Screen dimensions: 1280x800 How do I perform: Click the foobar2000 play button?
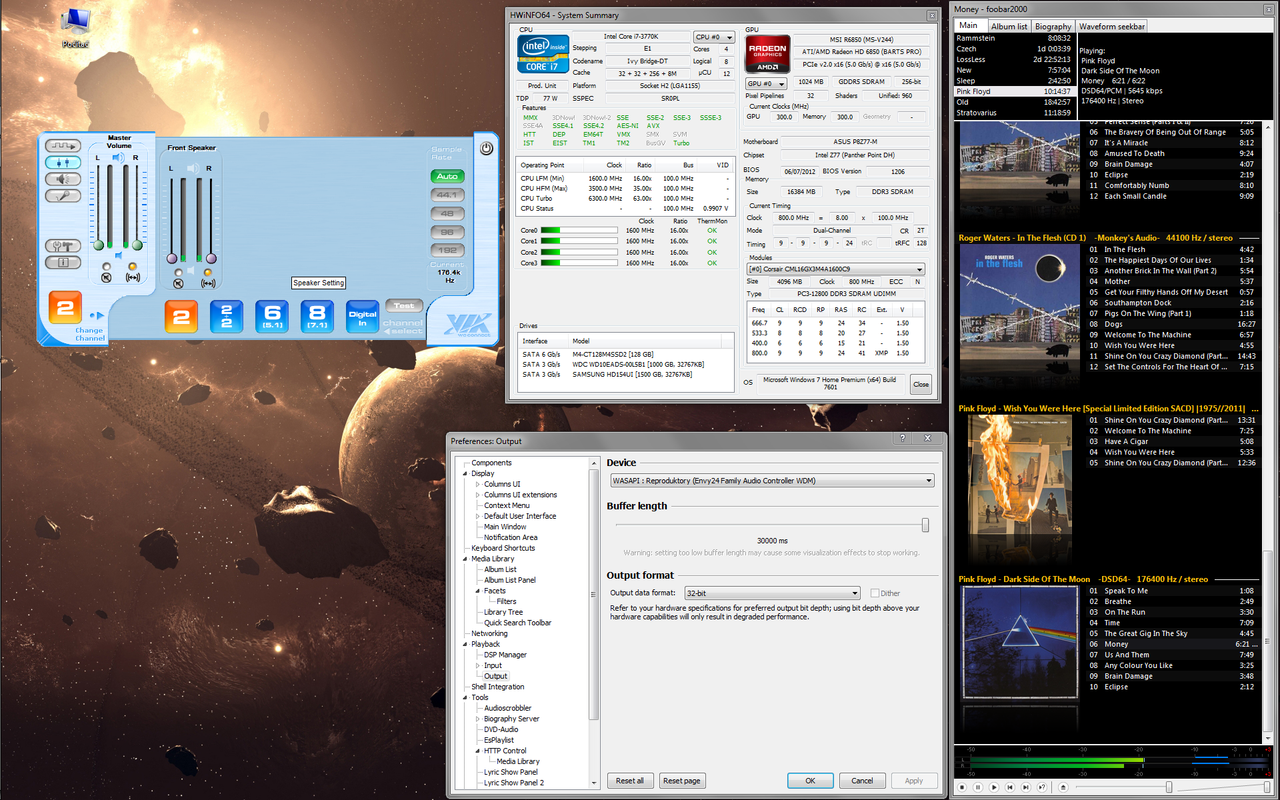pos(994,787)
